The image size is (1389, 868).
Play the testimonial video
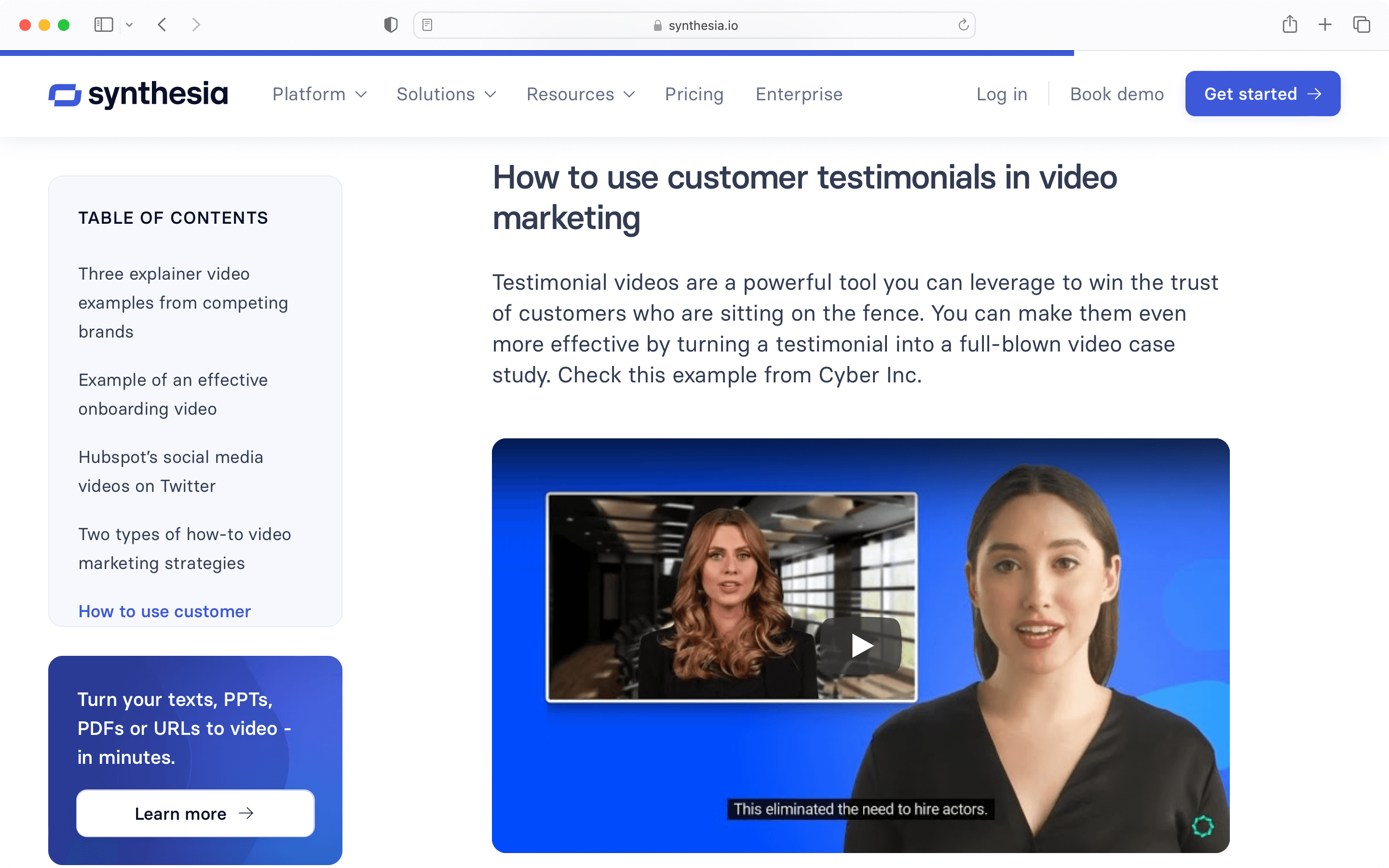[860, 645]
